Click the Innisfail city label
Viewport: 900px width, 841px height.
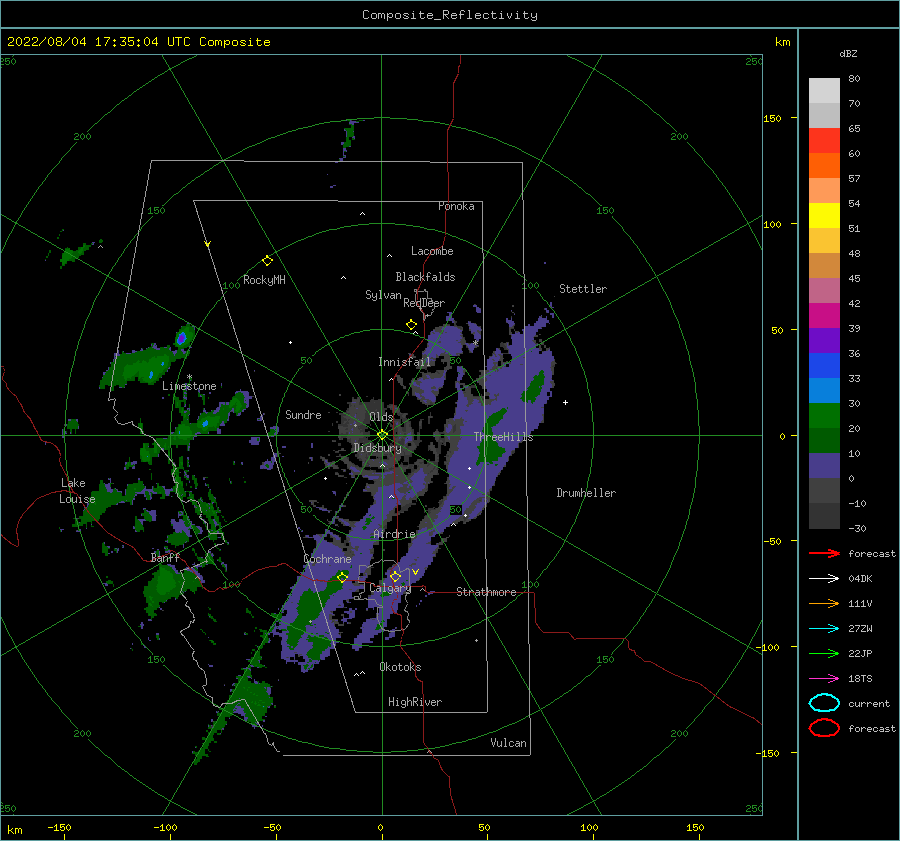tap(404, 362)
